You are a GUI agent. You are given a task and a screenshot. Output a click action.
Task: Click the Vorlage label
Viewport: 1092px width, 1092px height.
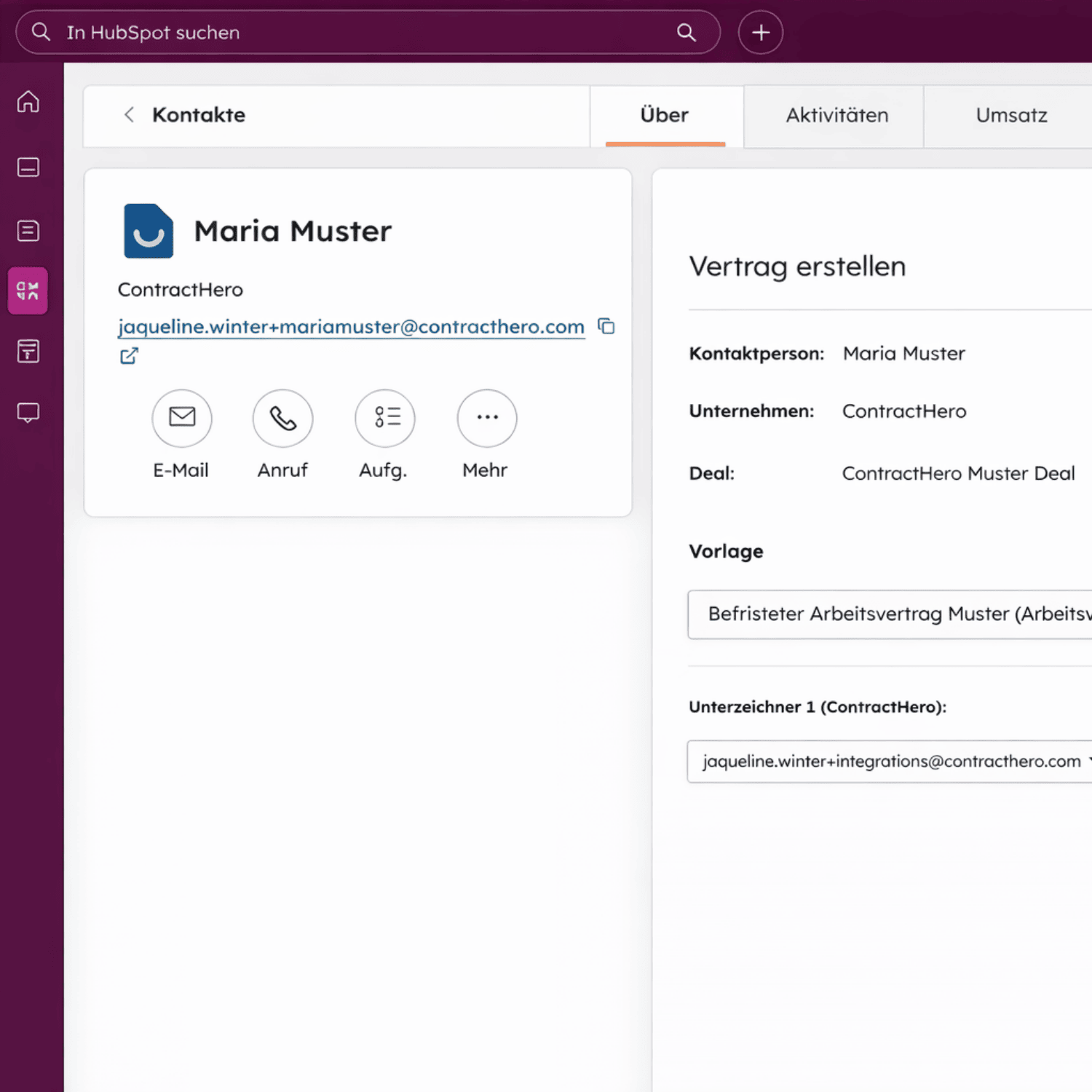pos(727,551)
